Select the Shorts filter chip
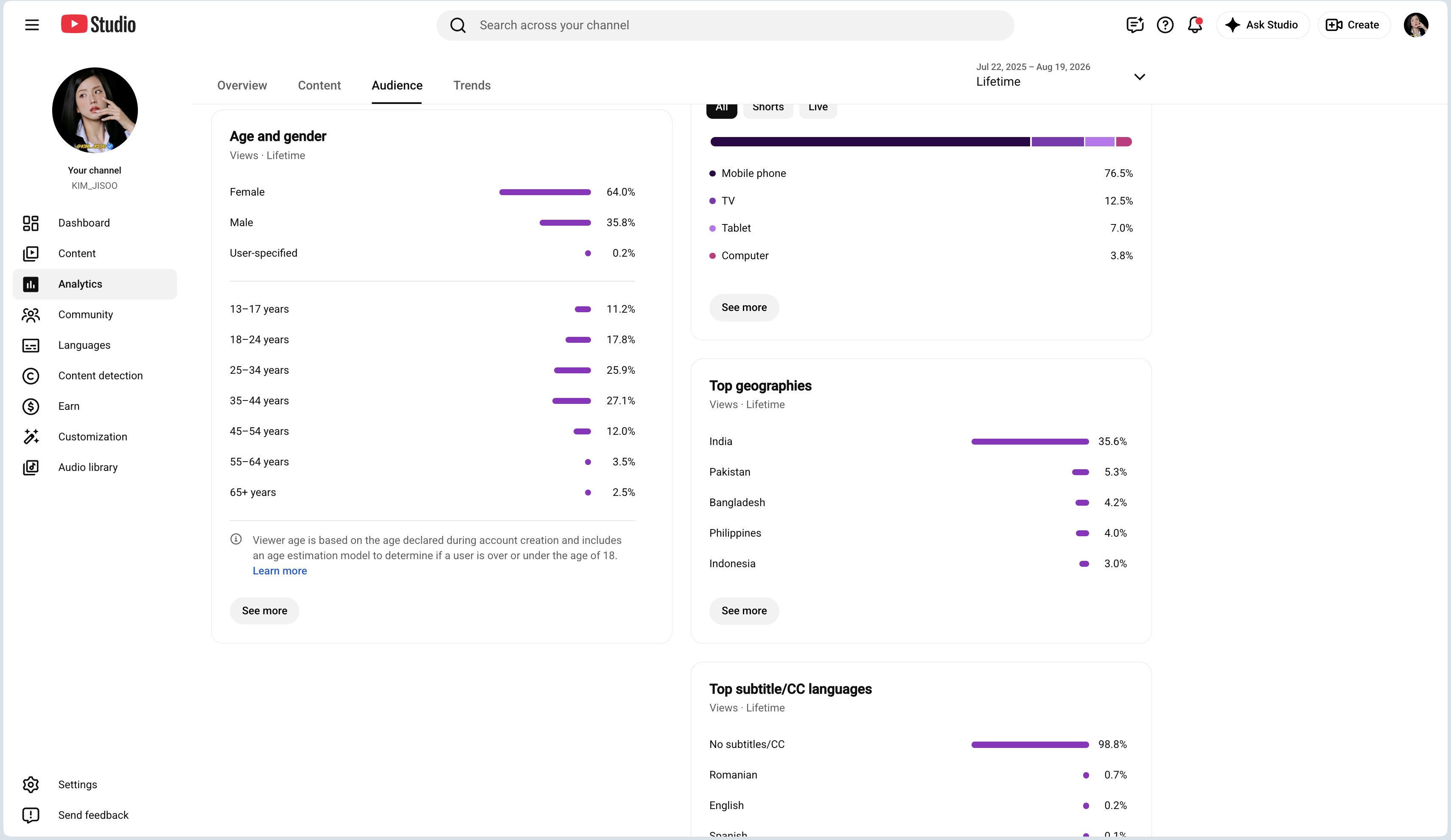The width and height of the screenshot is (1451, 840). tap(768, 108)
